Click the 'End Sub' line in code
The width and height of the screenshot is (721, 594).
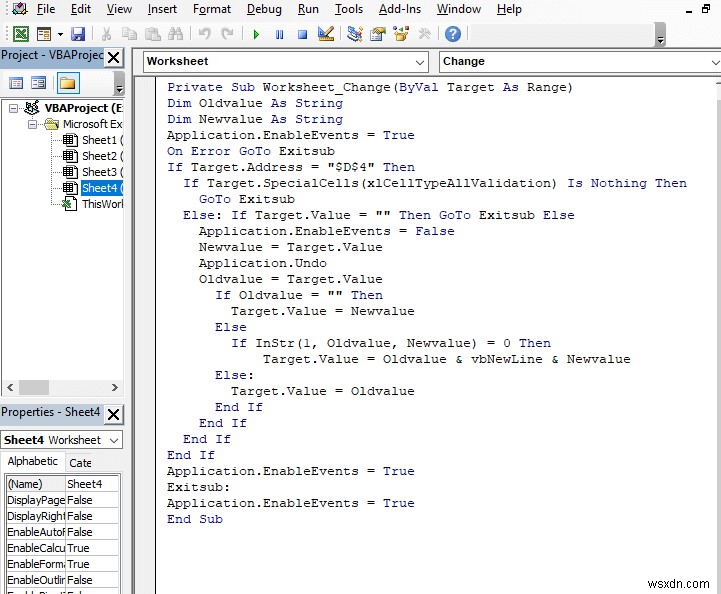click(195, 519)
